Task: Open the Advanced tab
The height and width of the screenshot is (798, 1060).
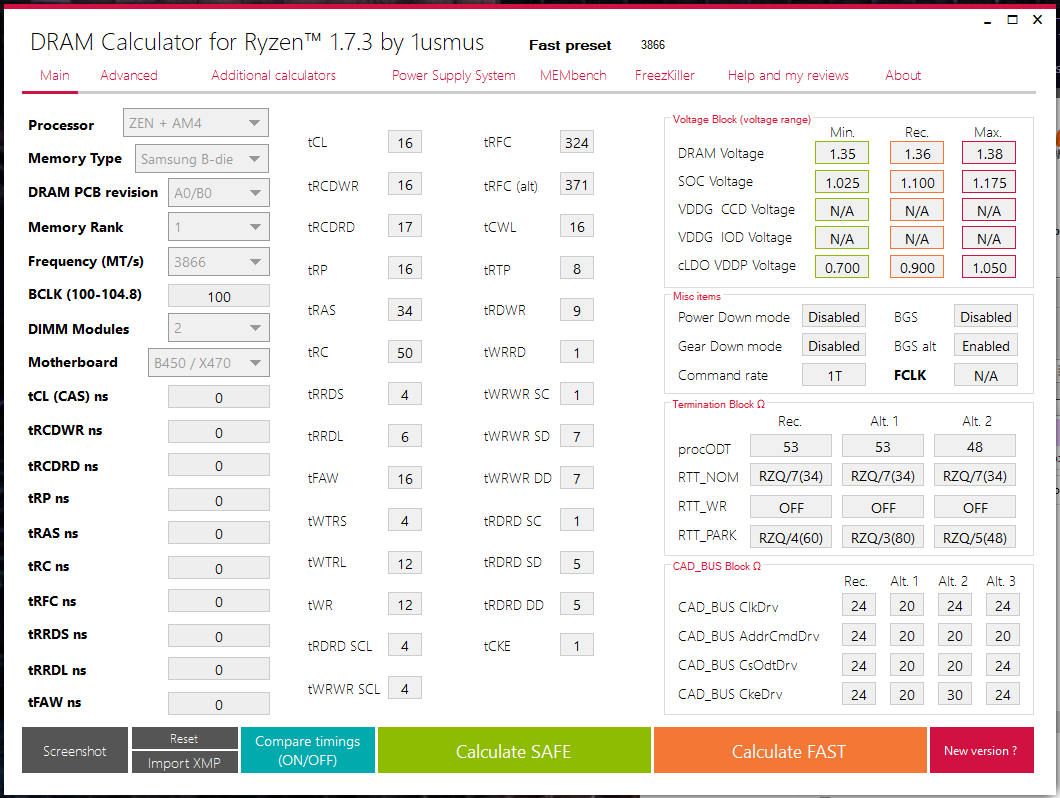Action: 129,75
